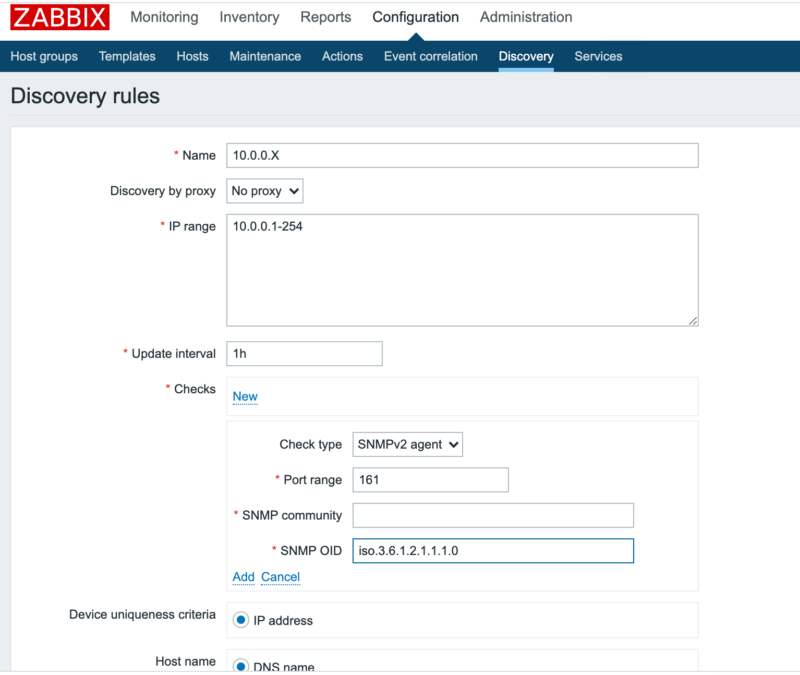Open the Inventory menu

[249, 17]
